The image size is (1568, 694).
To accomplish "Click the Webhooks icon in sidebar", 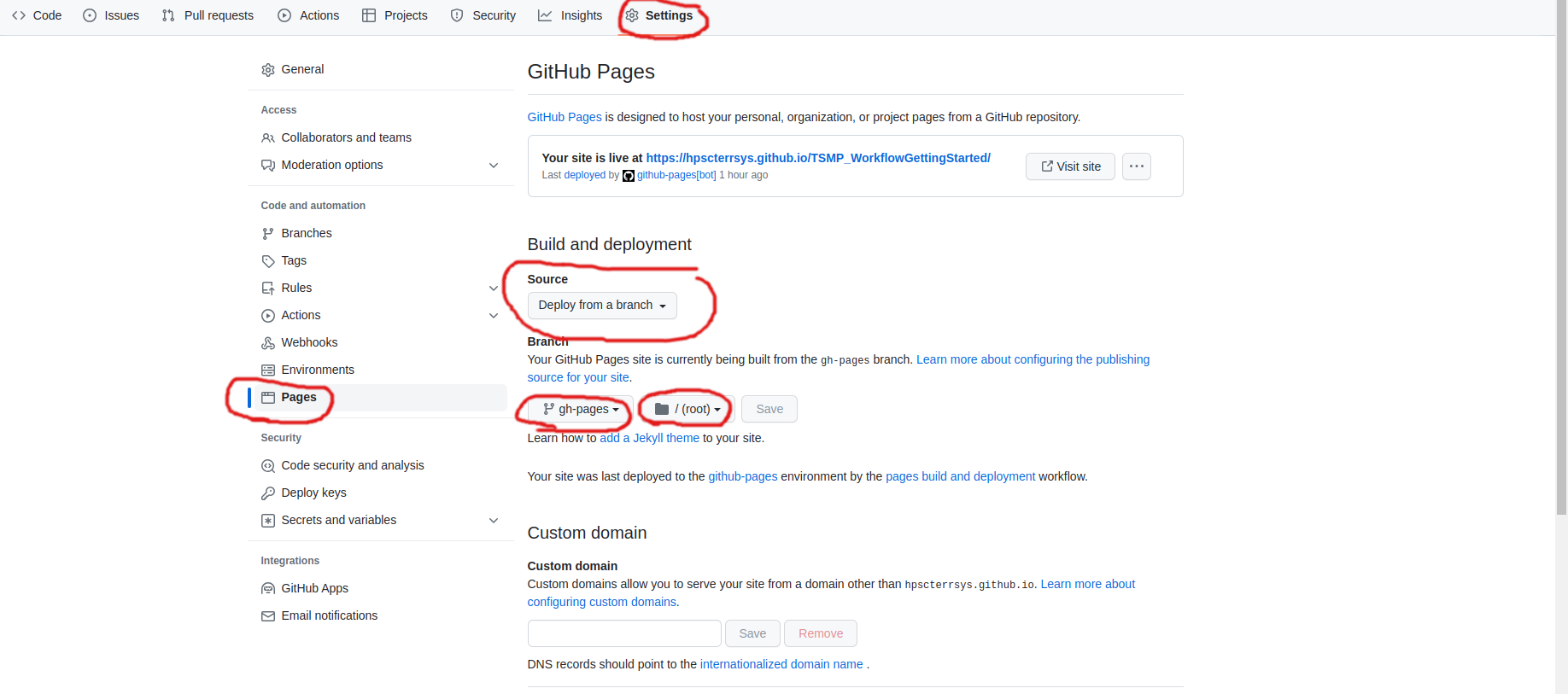I will tap(268, 343).
